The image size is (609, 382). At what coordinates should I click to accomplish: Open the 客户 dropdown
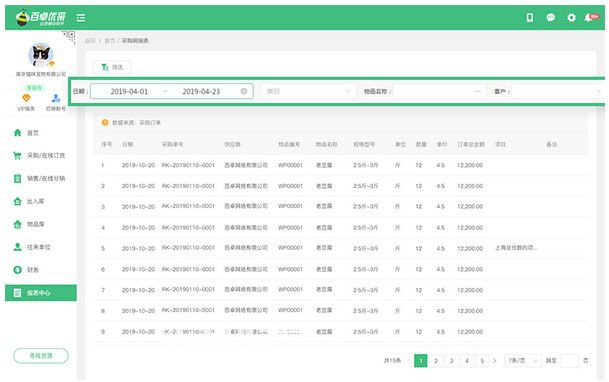click(558, 91)
